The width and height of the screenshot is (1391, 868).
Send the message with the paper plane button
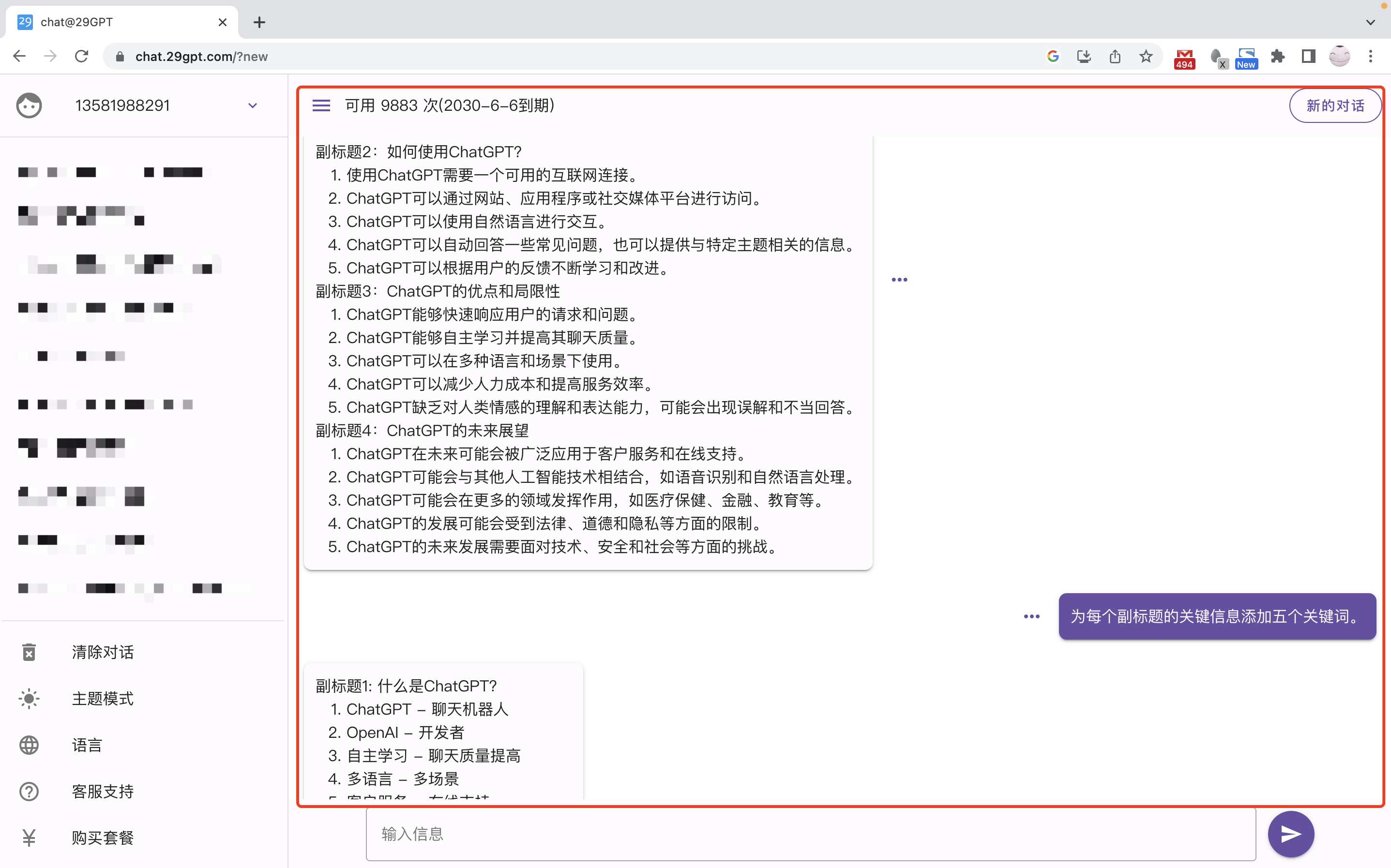coord(1290,834)
